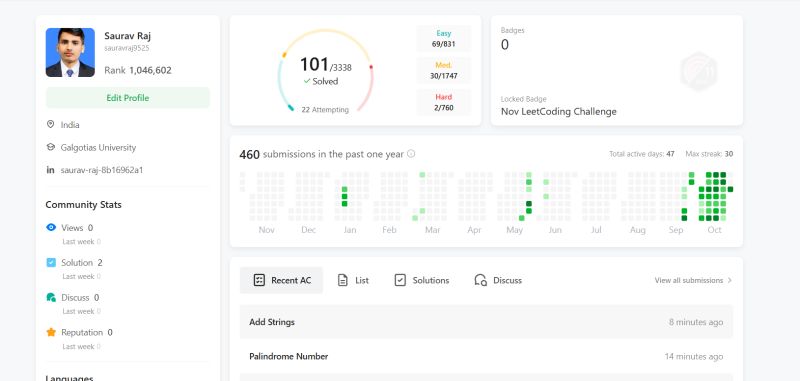Click the Edit Profile button

(x=128, y=97)
